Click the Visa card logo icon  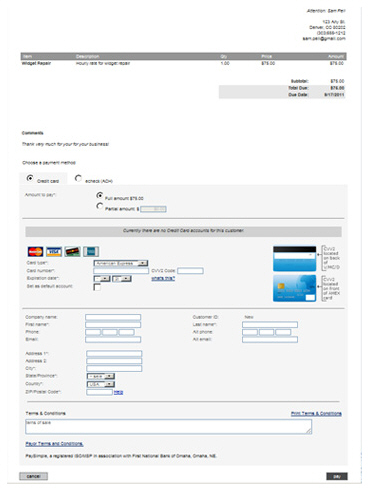54,252
